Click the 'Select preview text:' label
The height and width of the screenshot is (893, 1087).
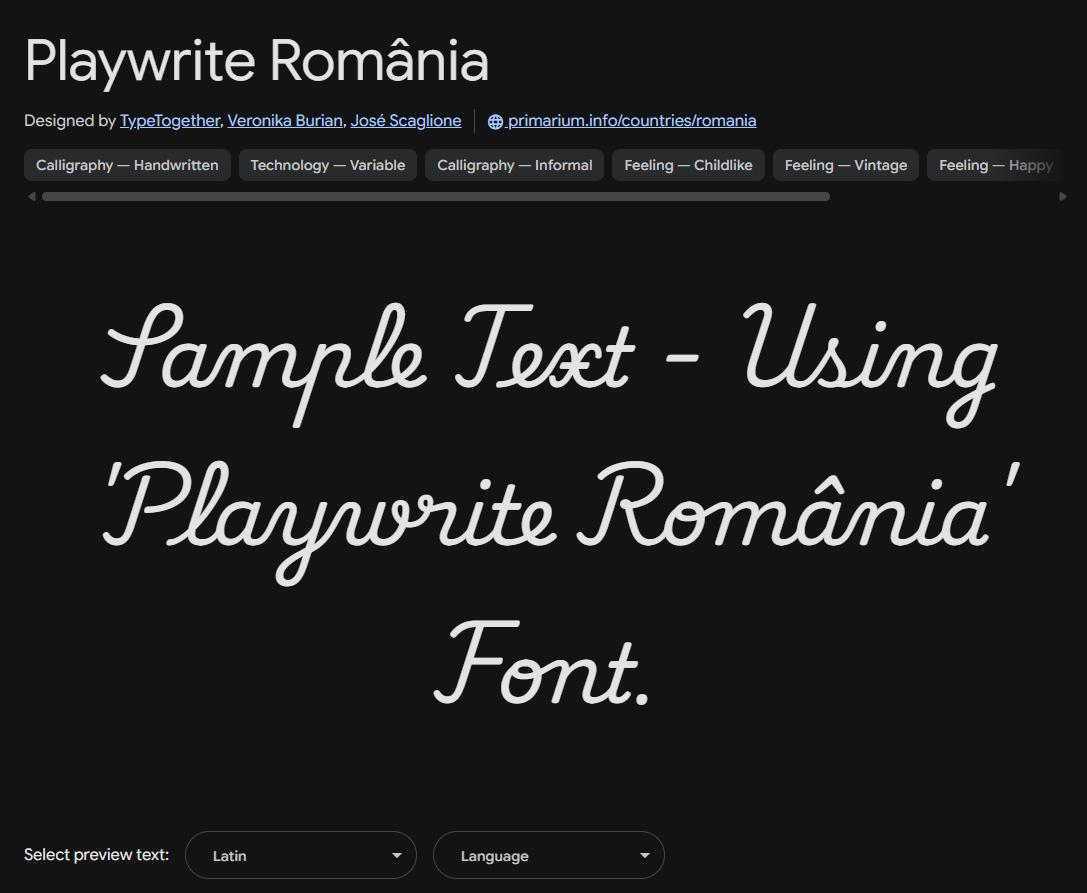pos(96,854)
